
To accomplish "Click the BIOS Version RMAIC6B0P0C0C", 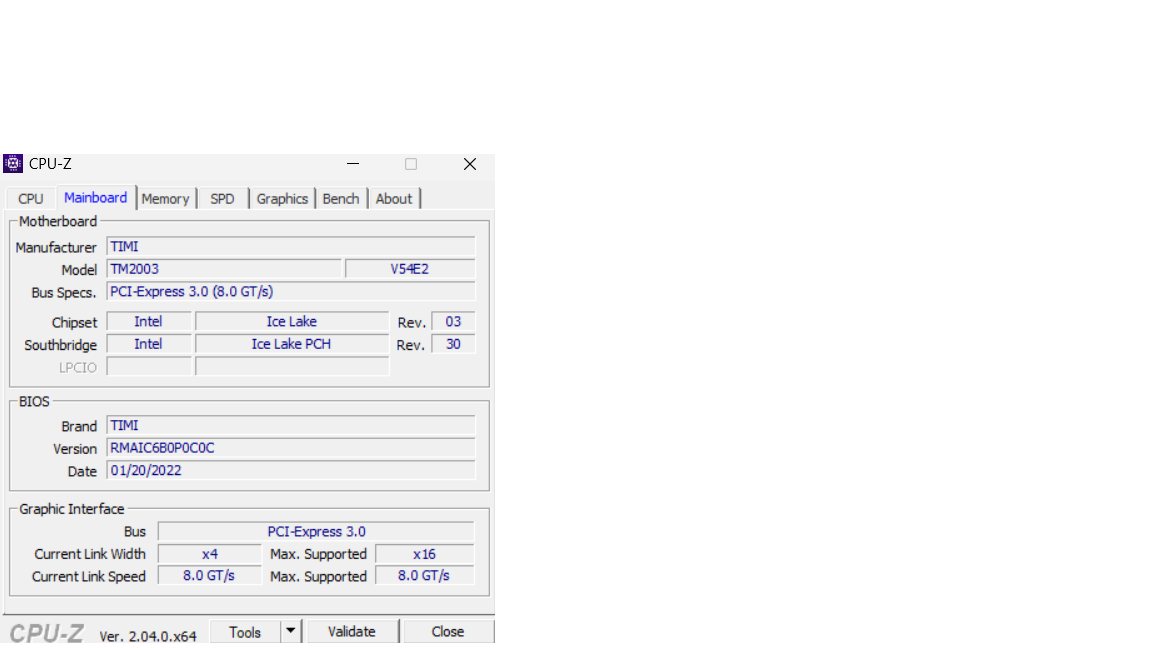I will point(291,447).
